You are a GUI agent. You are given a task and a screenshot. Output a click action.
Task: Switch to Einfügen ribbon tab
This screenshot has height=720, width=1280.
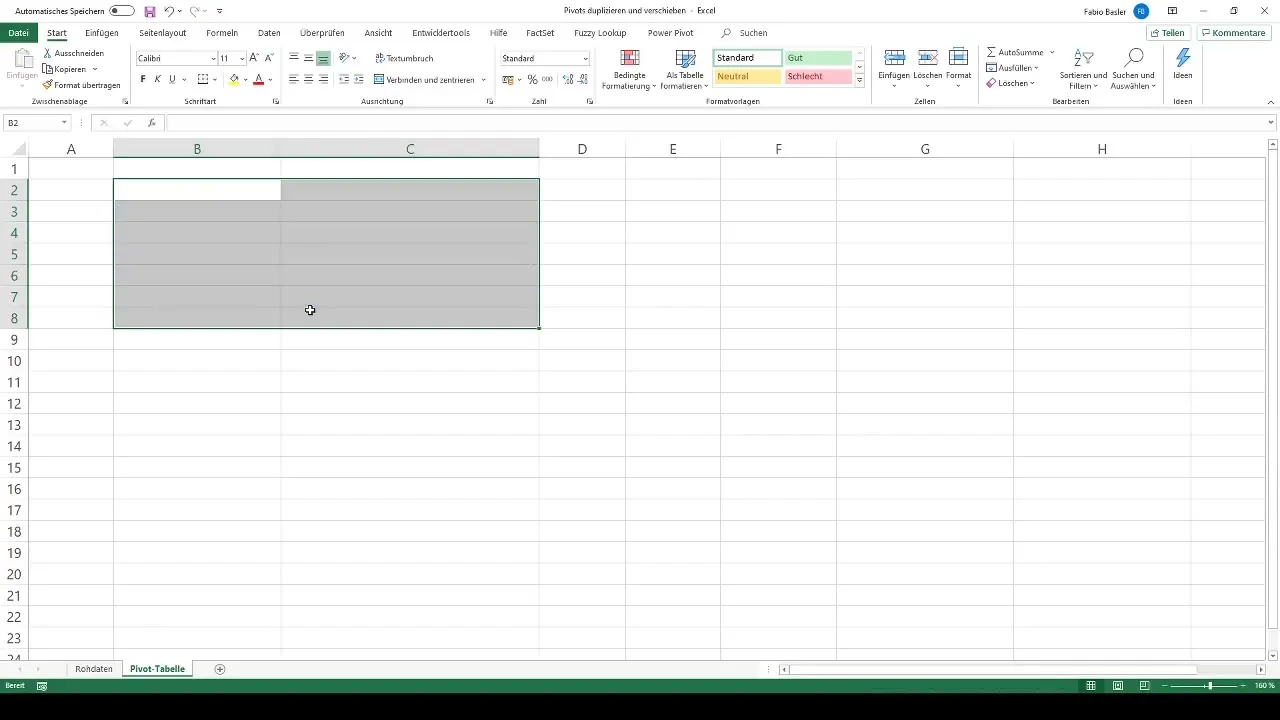click(102, 33)
